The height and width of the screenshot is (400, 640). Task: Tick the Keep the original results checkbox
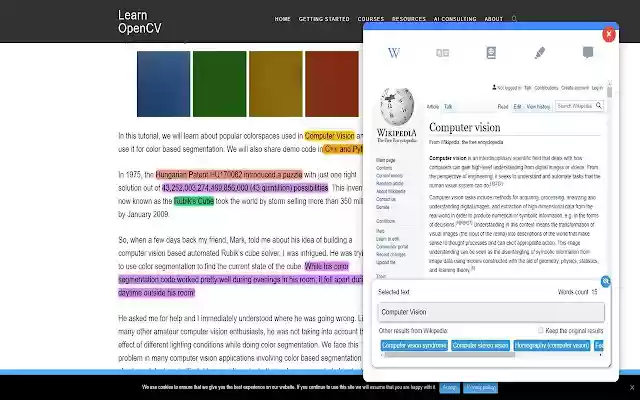pyautogui.click(x=541, y=330)
